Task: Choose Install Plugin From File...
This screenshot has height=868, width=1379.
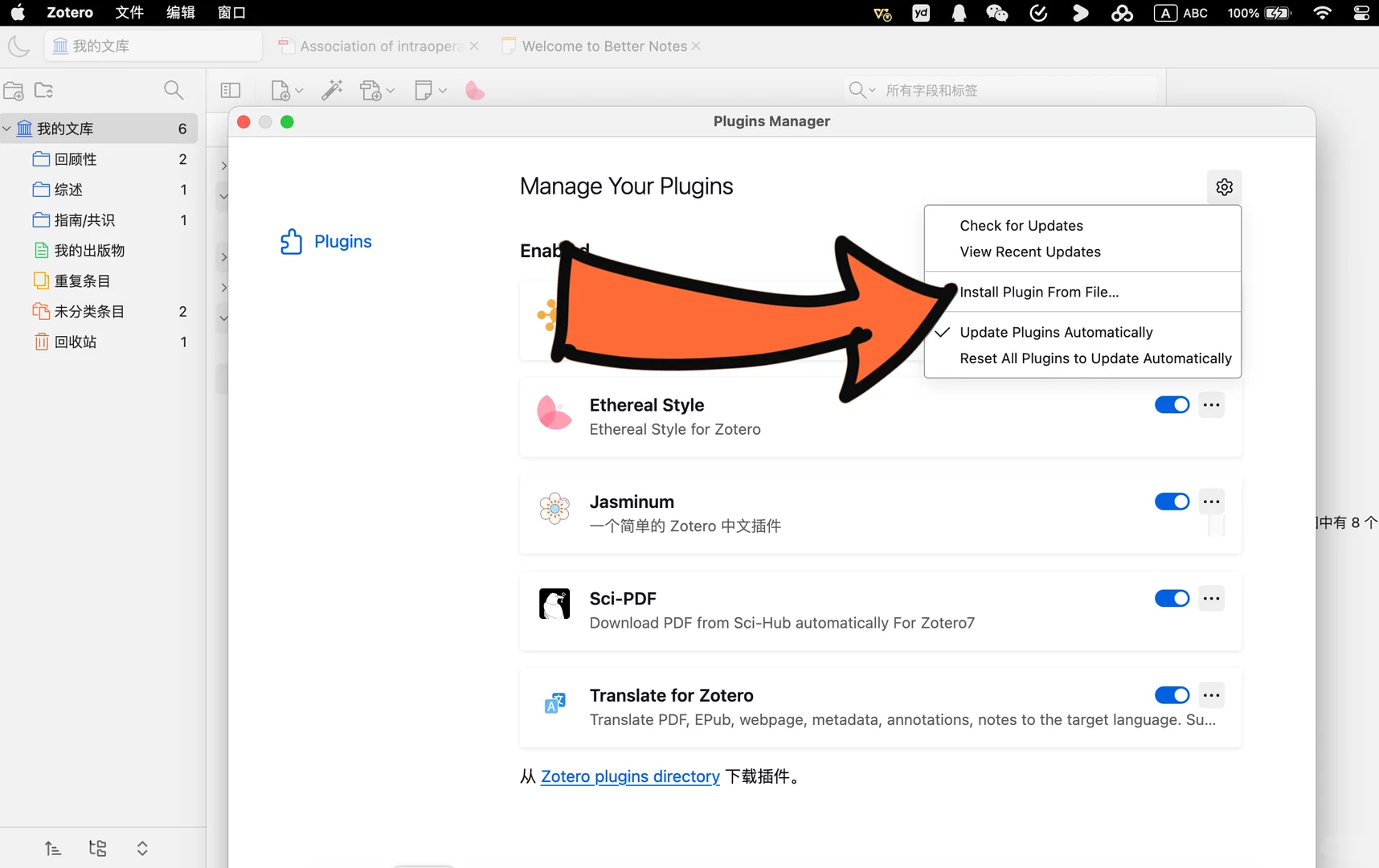Action: [1083, 293]
